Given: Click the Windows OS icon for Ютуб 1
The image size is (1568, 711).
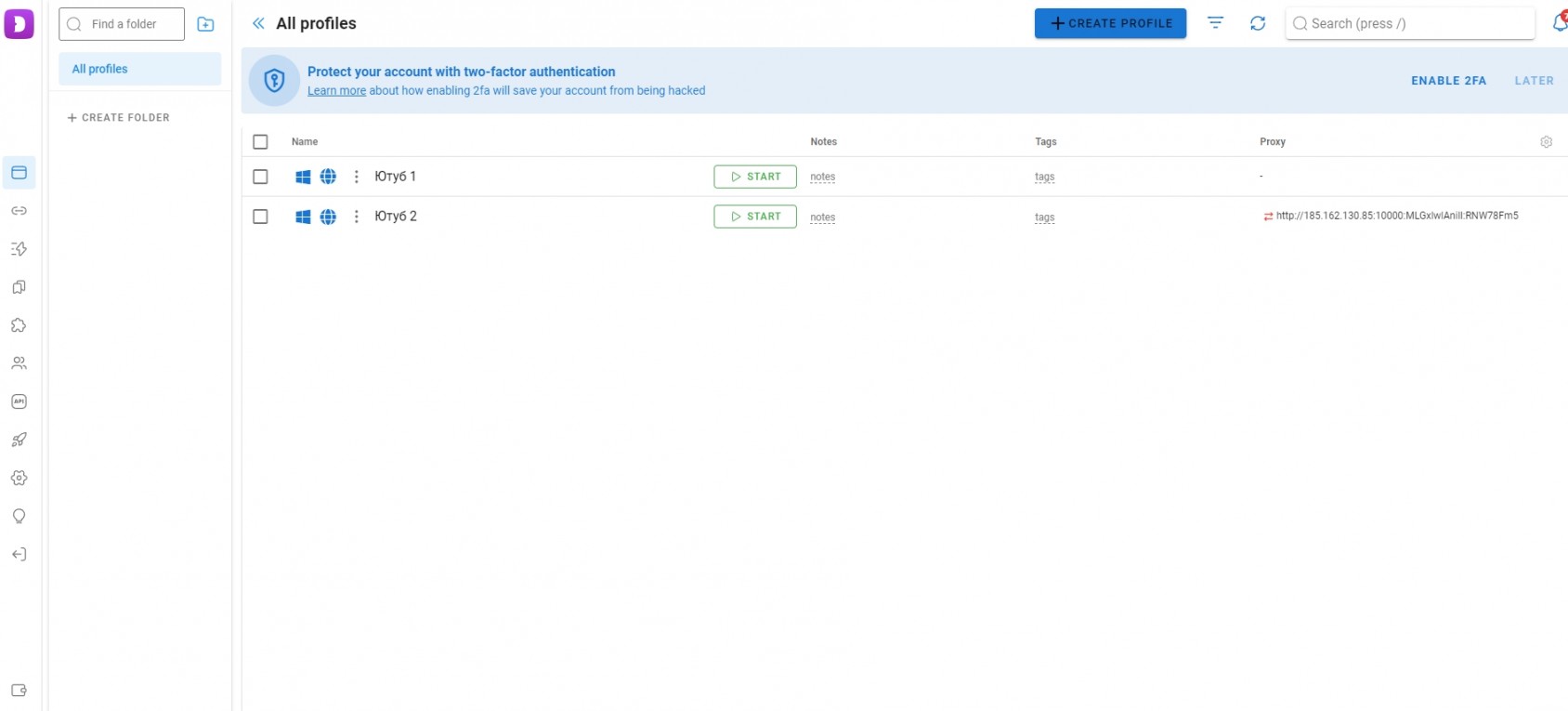Looking at the screenshot, I should tap(303, 177).
